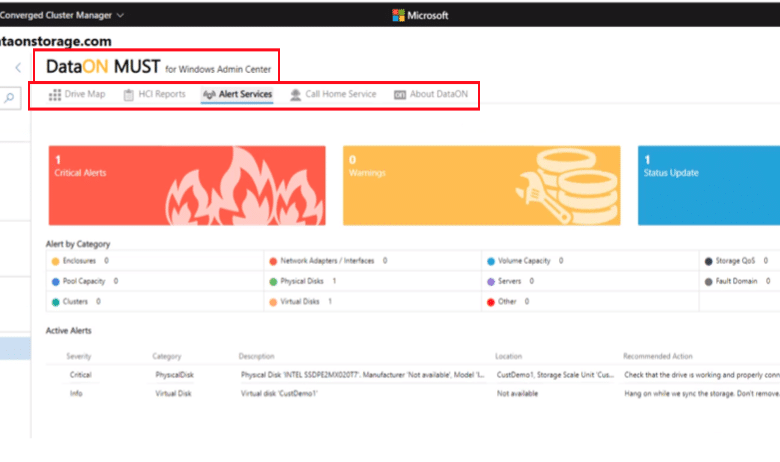This screenshot has width=780, height=462.
Task: Click the back arrow beside DataON MUST
Action: [x=18, y=68]
